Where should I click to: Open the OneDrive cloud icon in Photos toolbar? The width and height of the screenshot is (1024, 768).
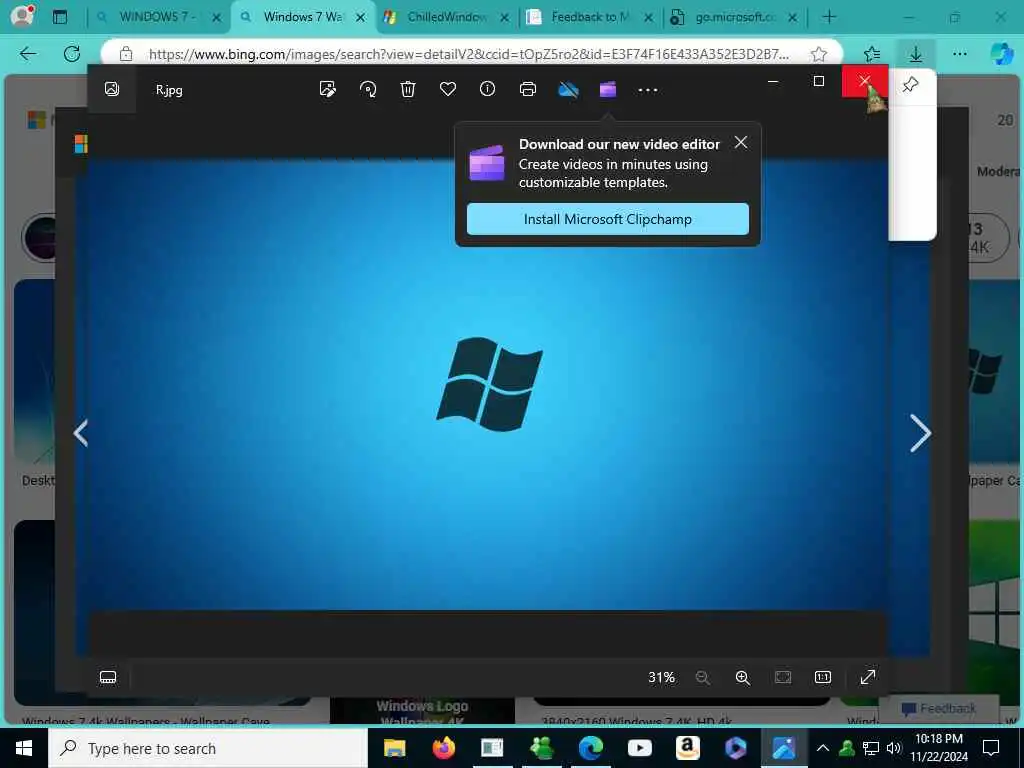point(568,89)
